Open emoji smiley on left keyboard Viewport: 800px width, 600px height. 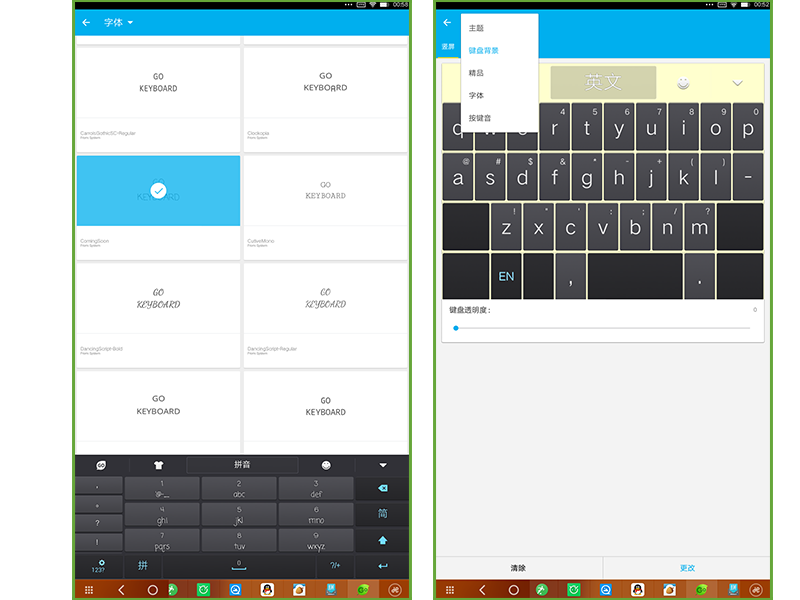coord(326,465)
